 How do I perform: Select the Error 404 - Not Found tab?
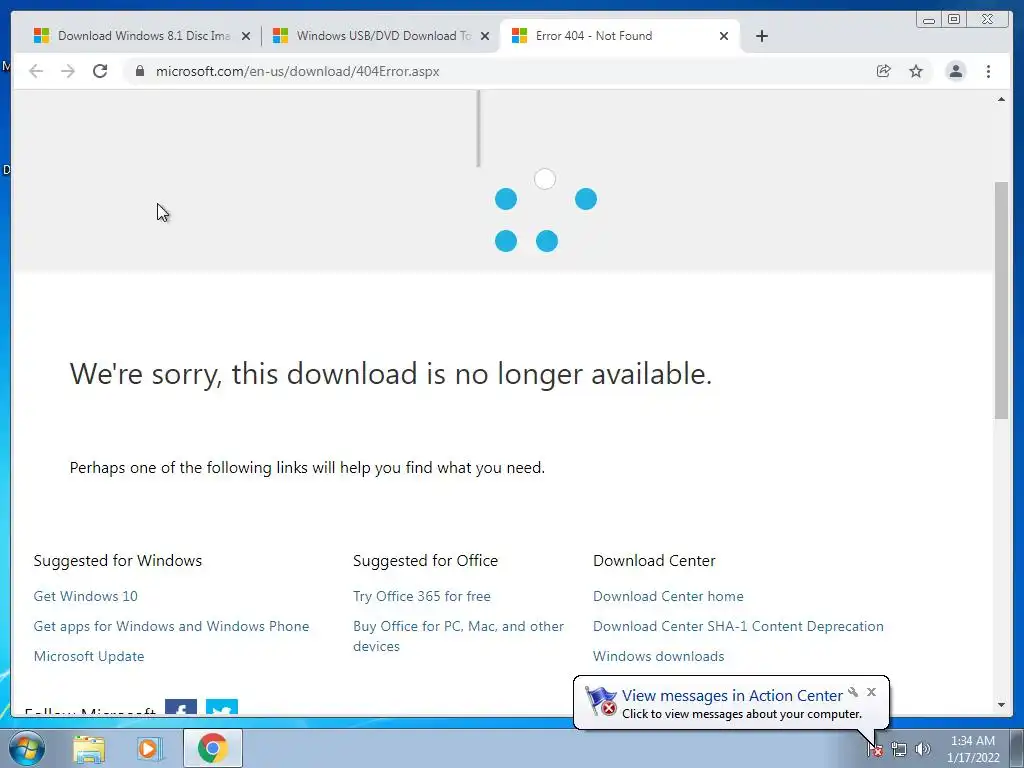click(619, 36)
